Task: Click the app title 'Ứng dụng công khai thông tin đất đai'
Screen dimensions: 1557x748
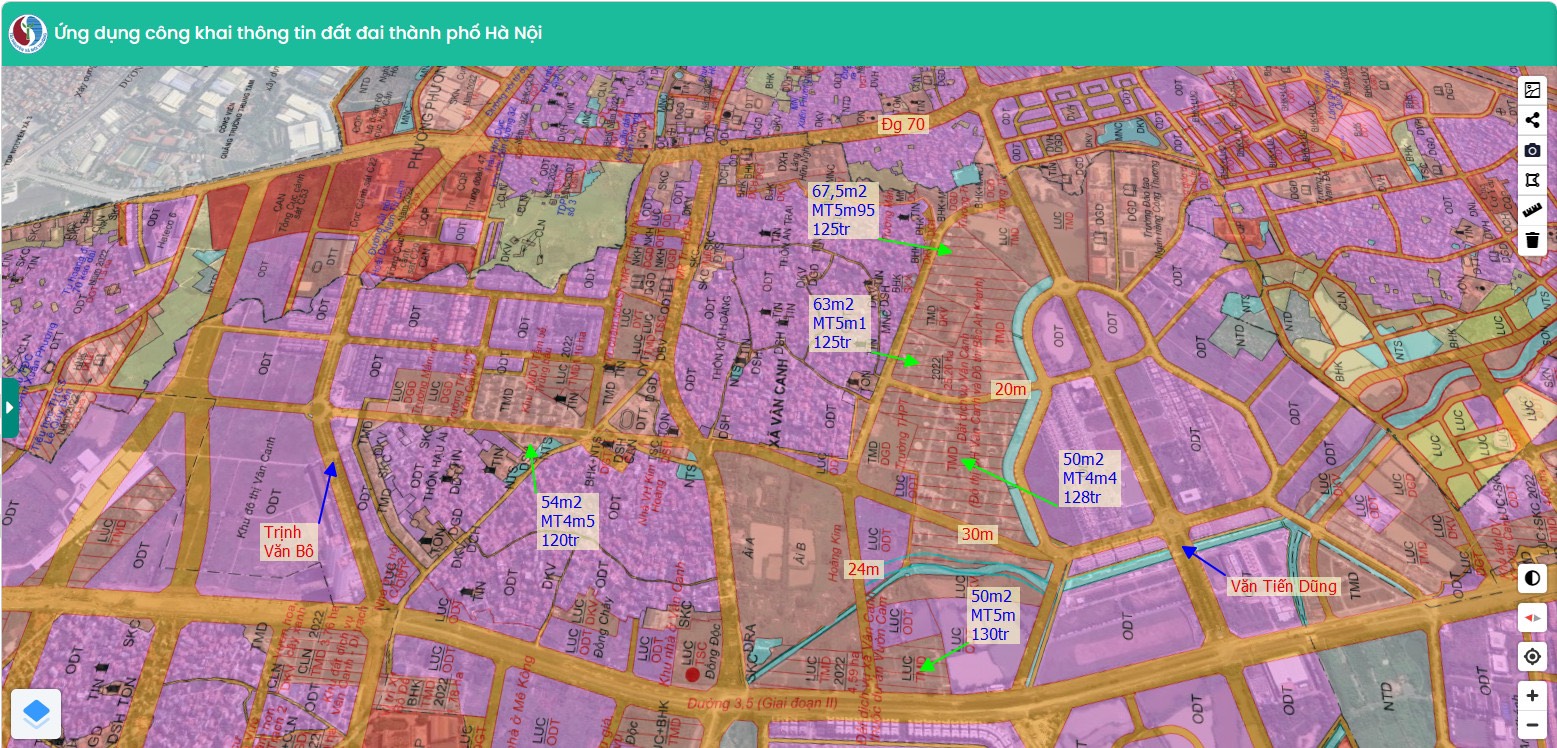Action: 298,33
